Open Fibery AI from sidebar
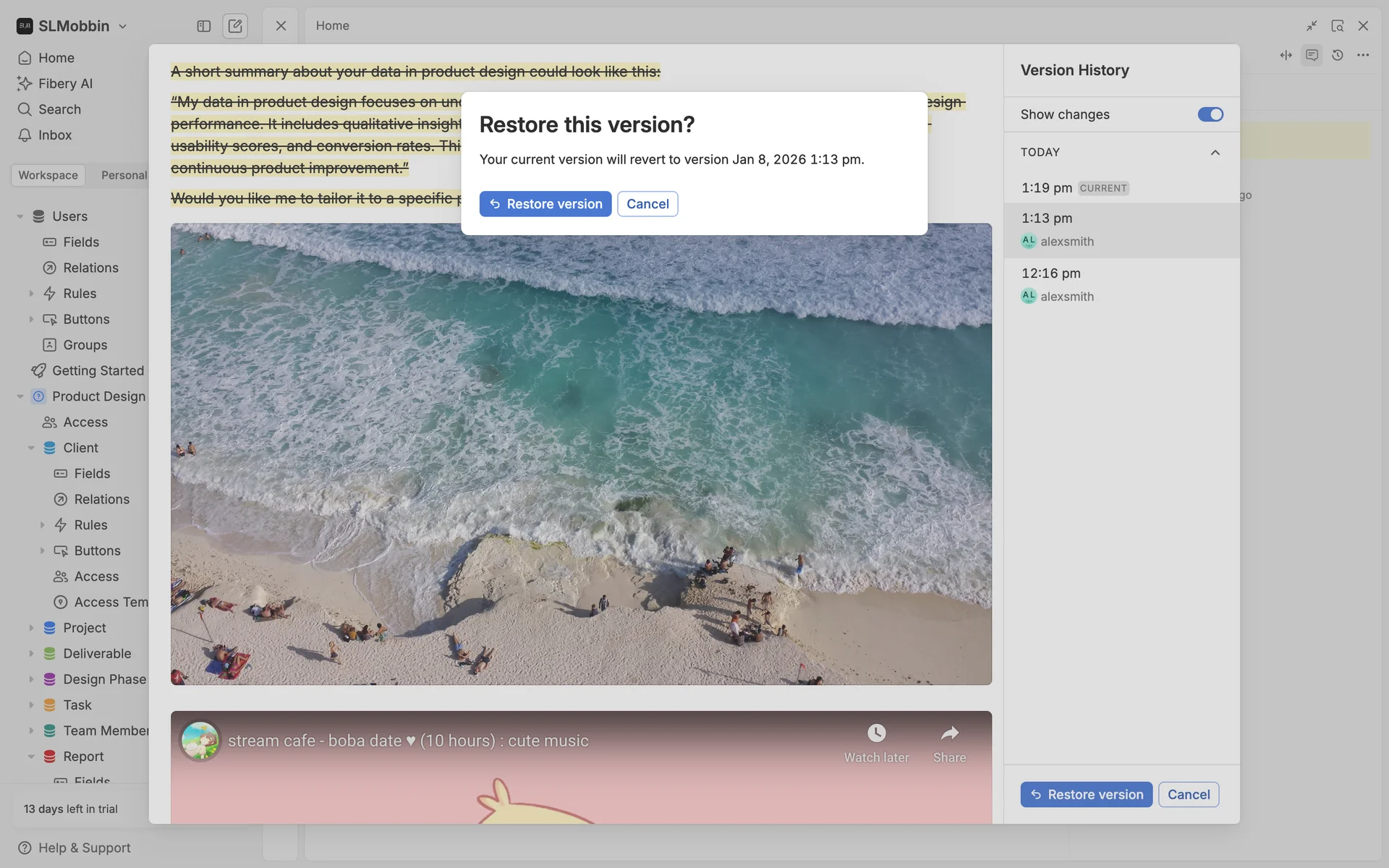The height and width of the screenshot is (868, 1389). pyautogui.click(x=65, y=84)
